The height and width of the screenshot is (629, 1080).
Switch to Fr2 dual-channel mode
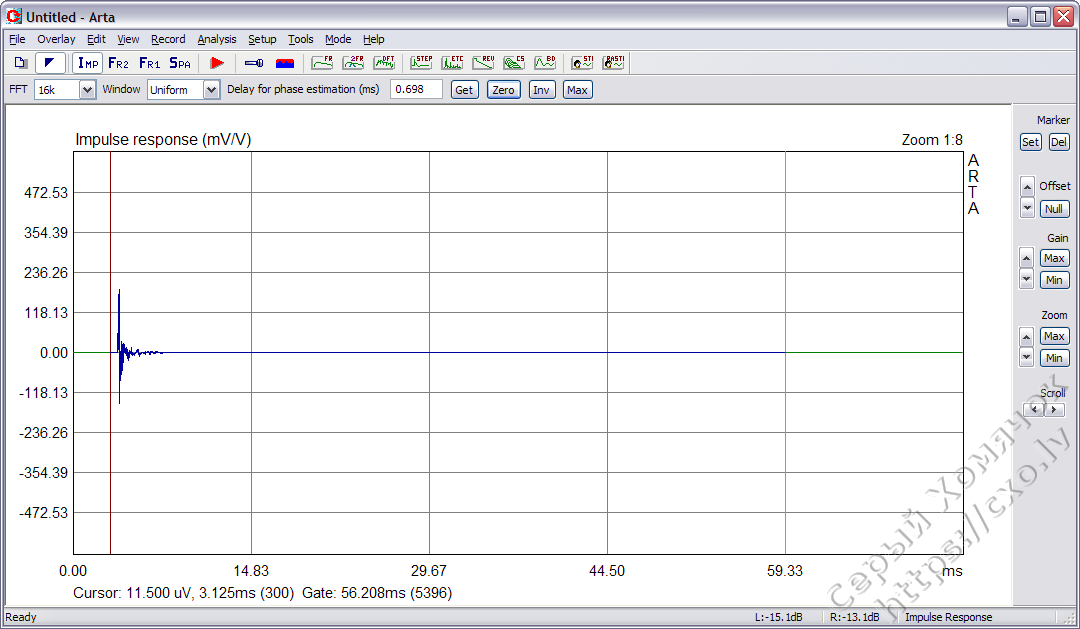pyautogui.click(x=118, y=63)
